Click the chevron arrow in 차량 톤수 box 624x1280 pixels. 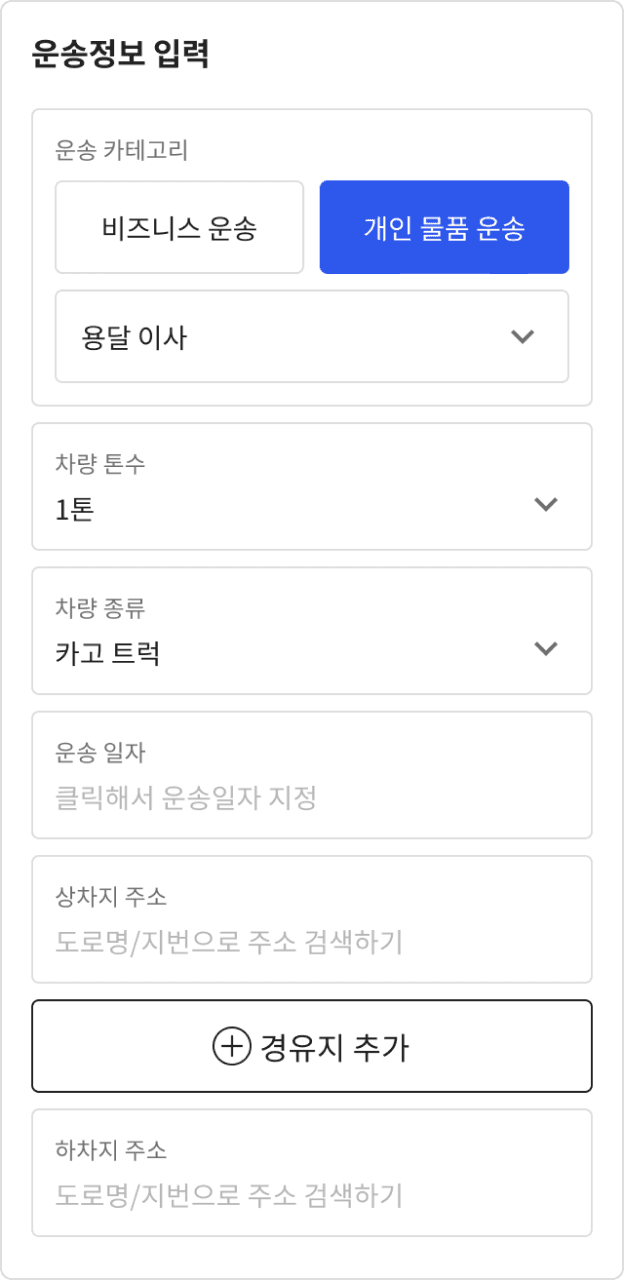click(545, 504)
